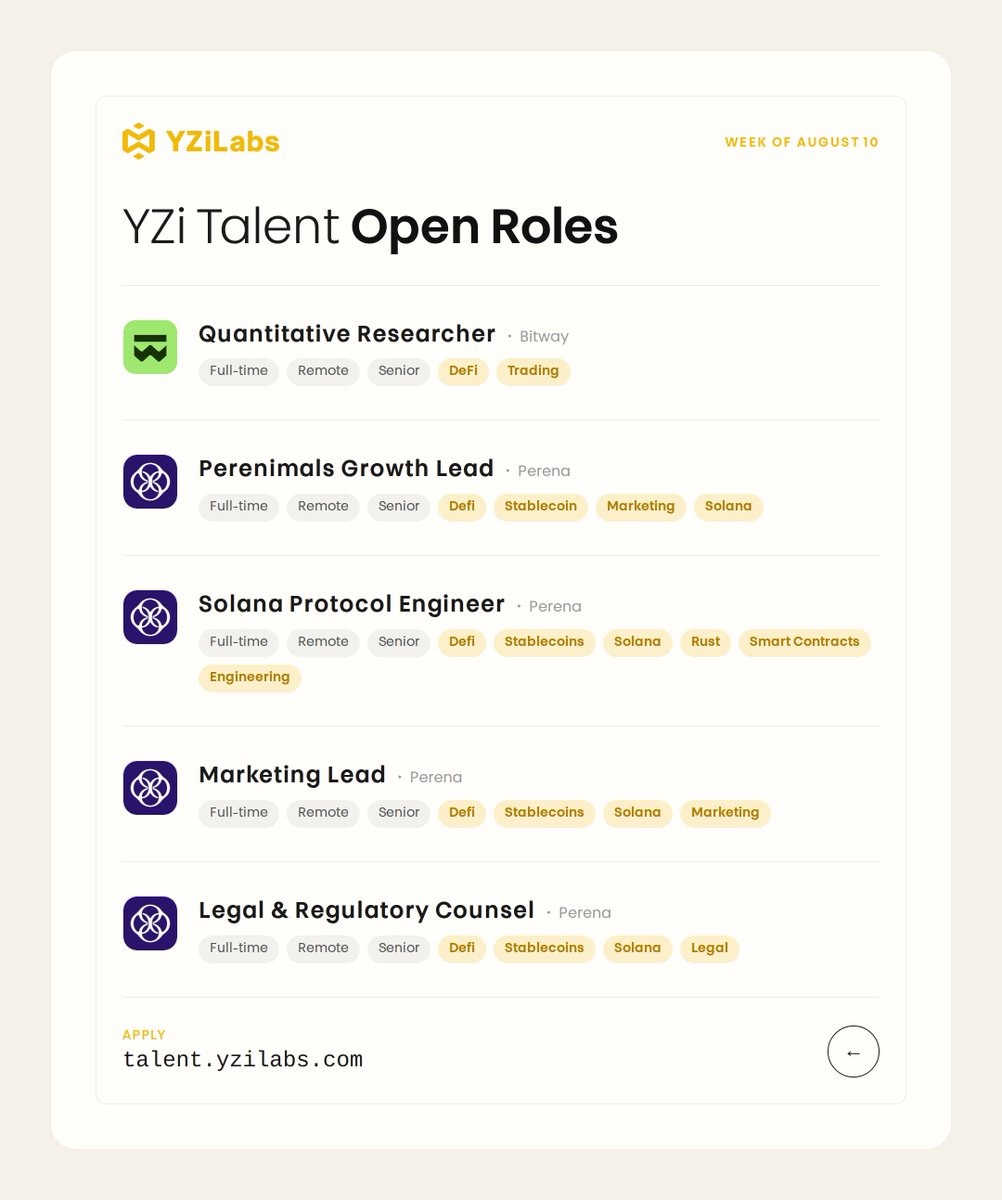Click Perena icon beside Solana Protocol Engineer
This screenshot has height=1200, width=1002.
coord(150,617)
